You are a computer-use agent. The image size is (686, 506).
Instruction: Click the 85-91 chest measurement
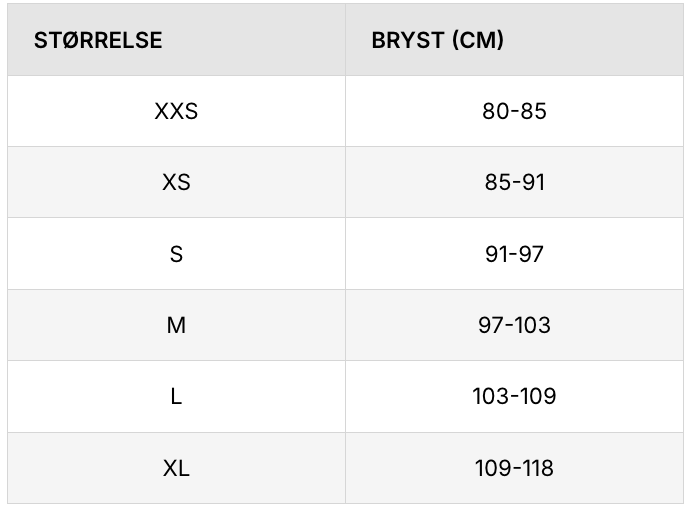[x=514, y=183]
